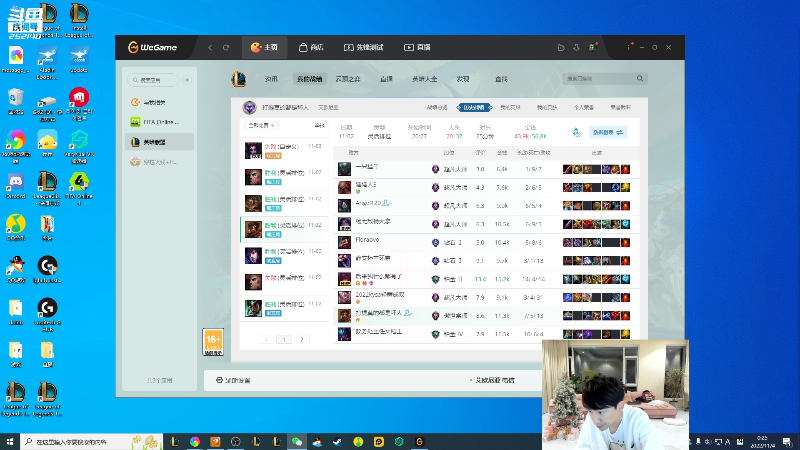Image resolution: width=800 pixels, height=450 pixels.
Task: Click the add-friend icon next to Angel120
Action: pyautogui.click(x=386, y=203)
